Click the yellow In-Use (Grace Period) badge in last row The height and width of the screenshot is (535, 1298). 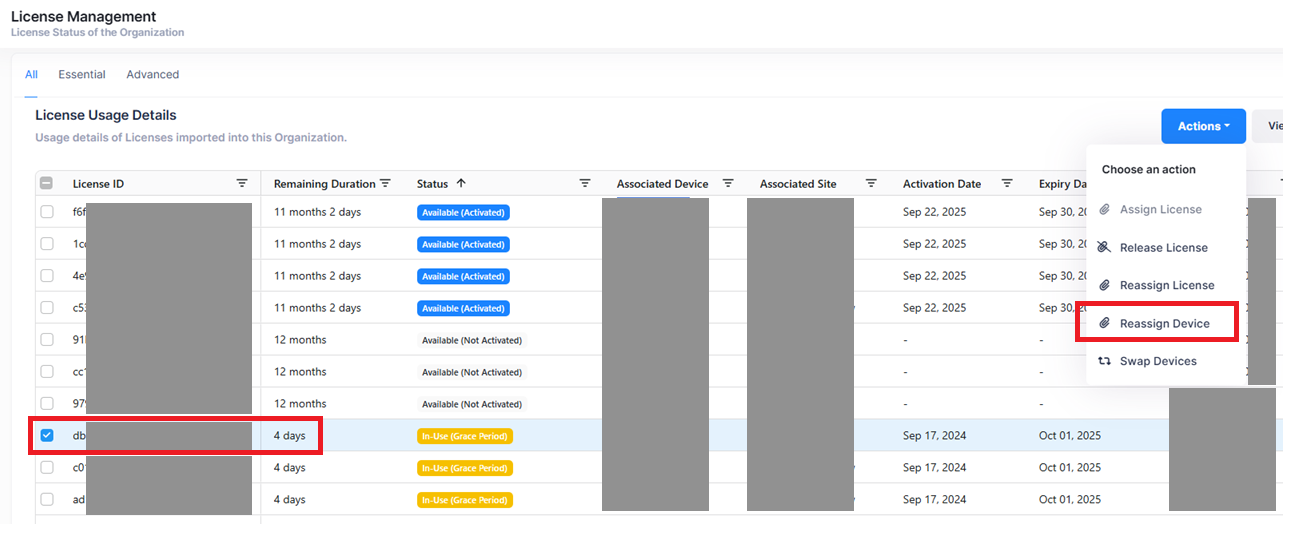pos(464,500)
